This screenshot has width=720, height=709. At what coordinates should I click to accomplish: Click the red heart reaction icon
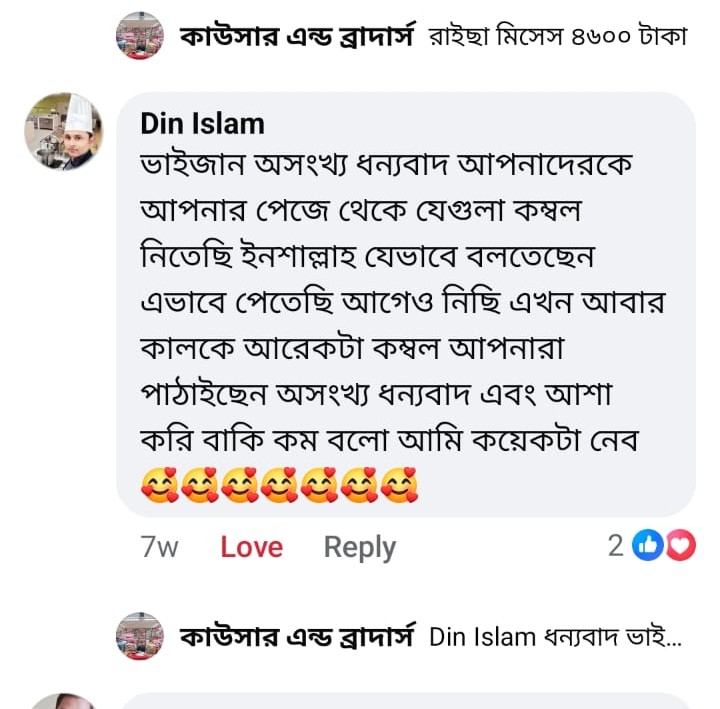click(x=680, y=545)
